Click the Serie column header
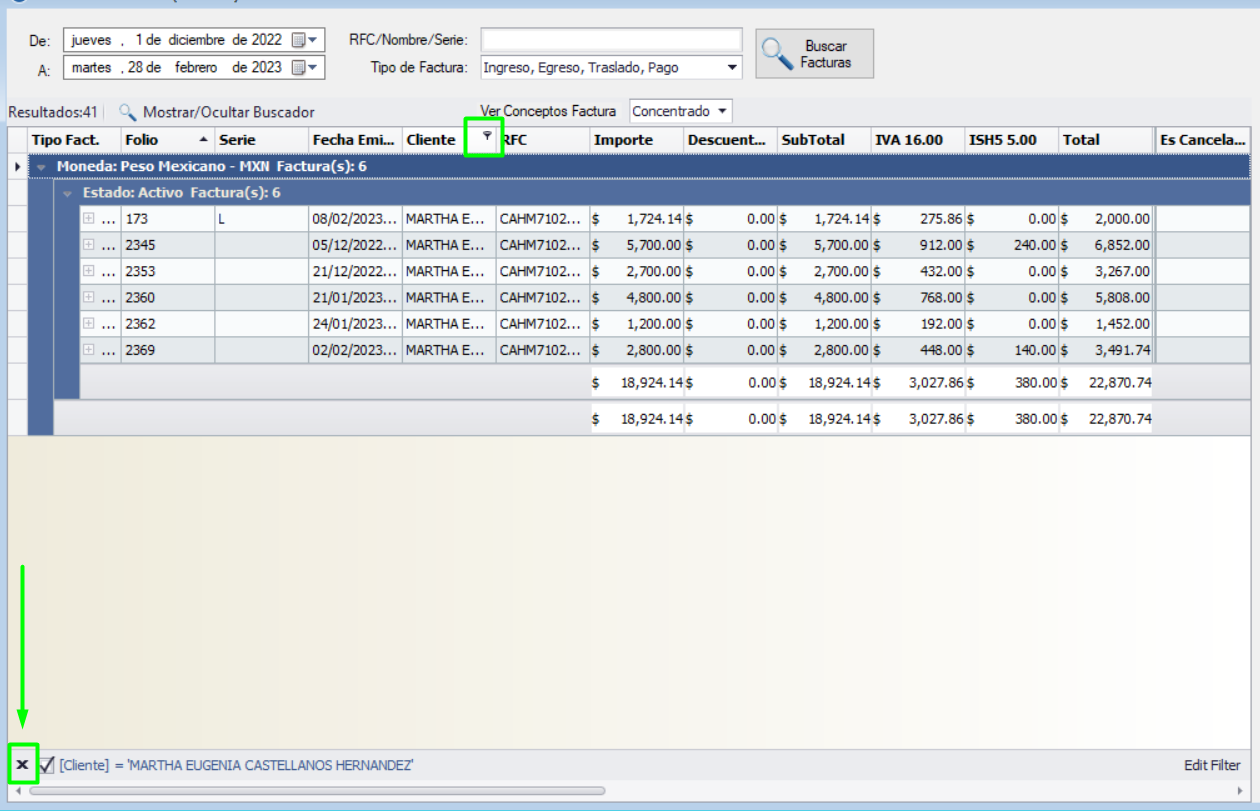 pos(262,140)
